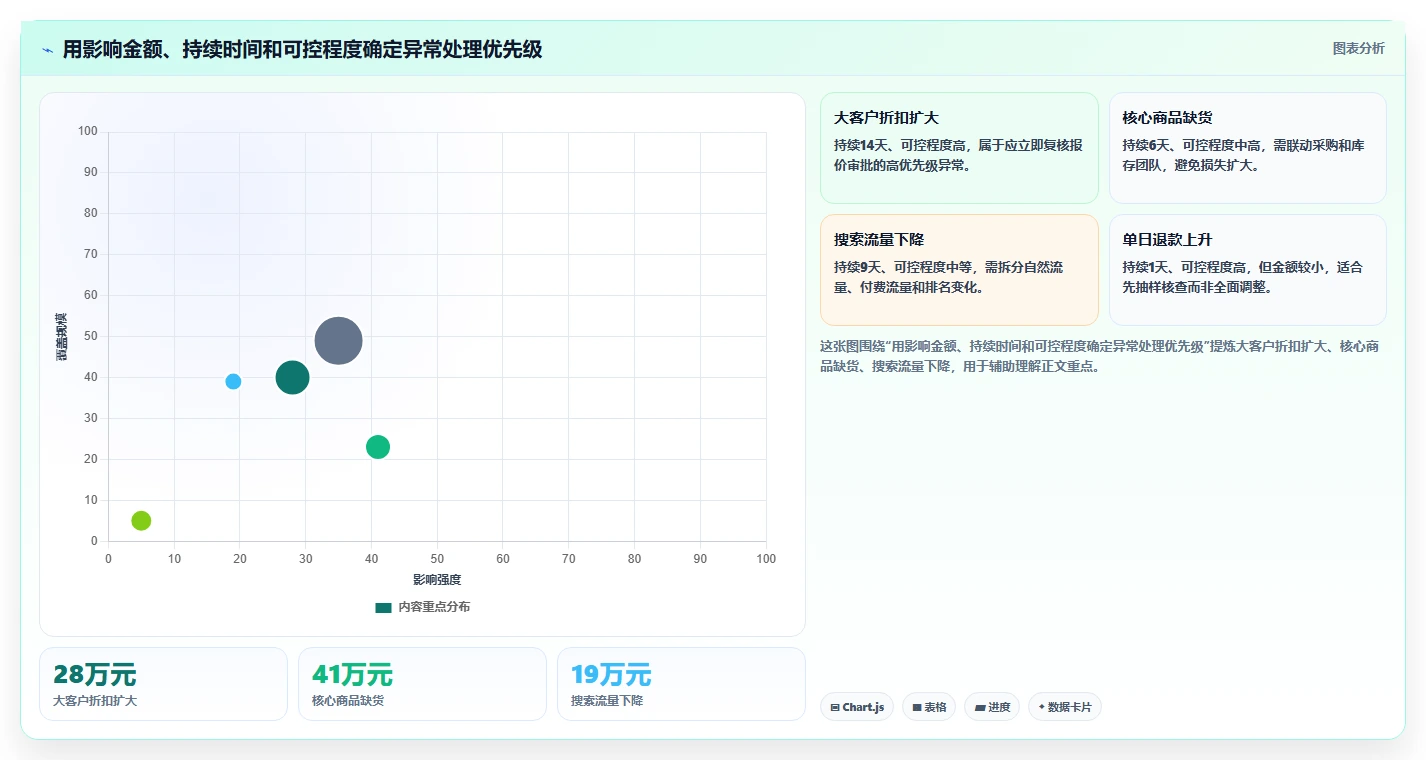Click the y-axis tick label 100
This screenshot has width=1426, height=760.
(x=88, y=131)
